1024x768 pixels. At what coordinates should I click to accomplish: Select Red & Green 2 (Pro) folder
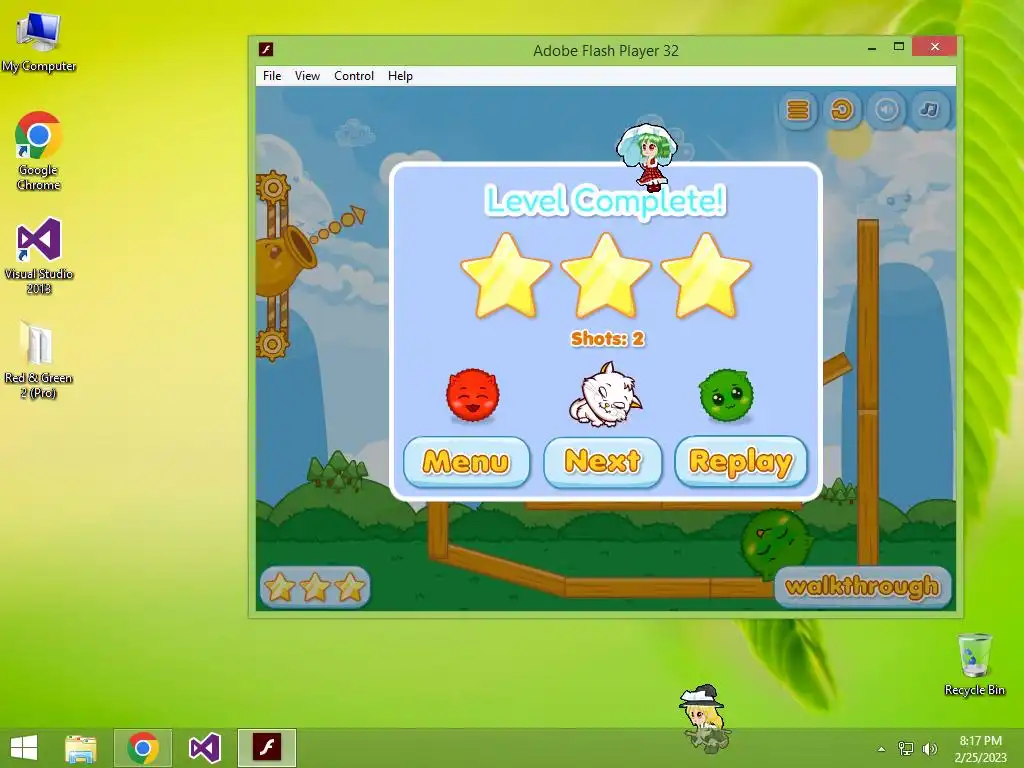point(39,360)
